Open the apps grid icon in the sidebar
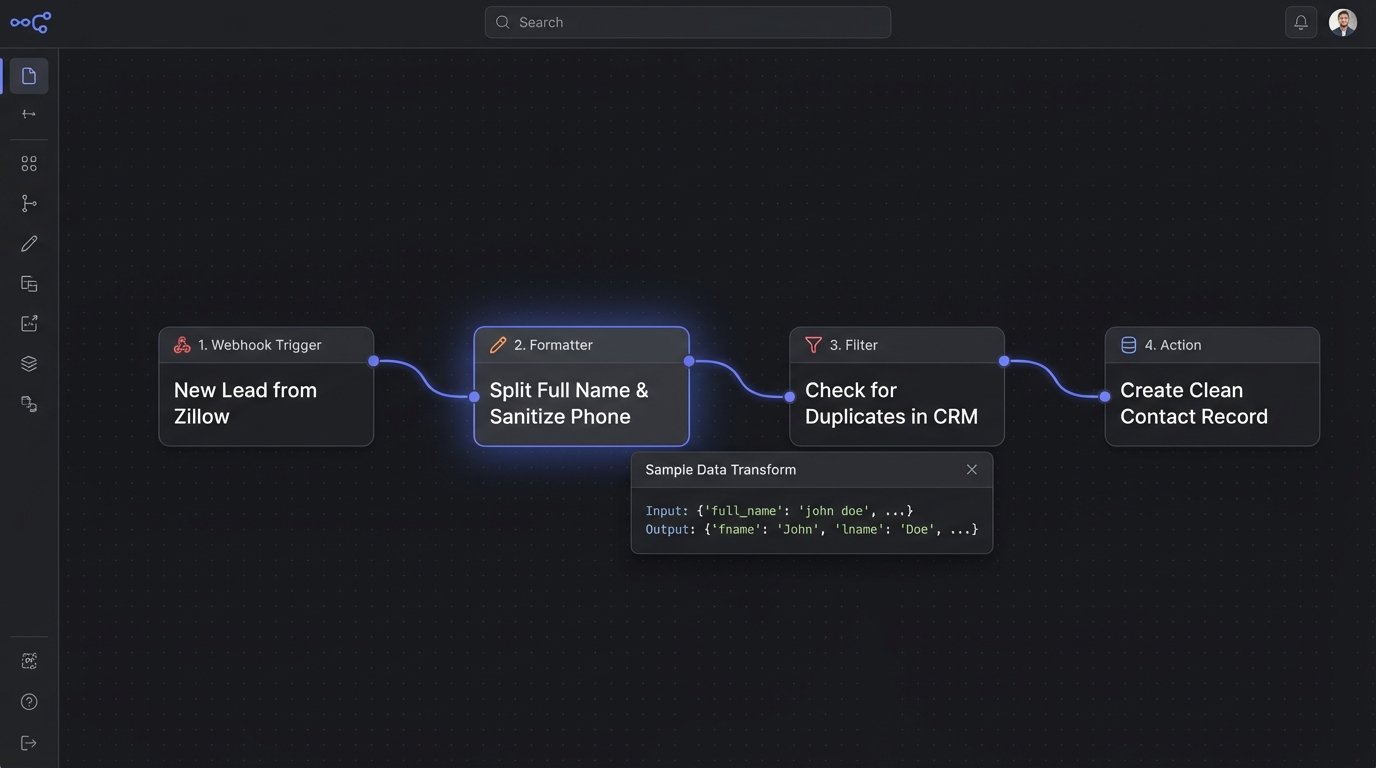This screenshot has height=768, width=1376. tap(26, 161)
